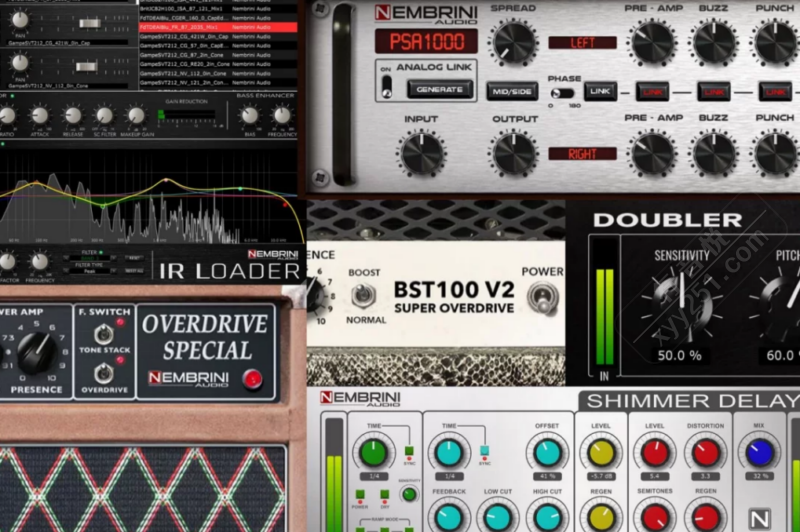This screenshot has height=532, width=800.
Task: Click the yellow Level knob
Action: point(601,453)
